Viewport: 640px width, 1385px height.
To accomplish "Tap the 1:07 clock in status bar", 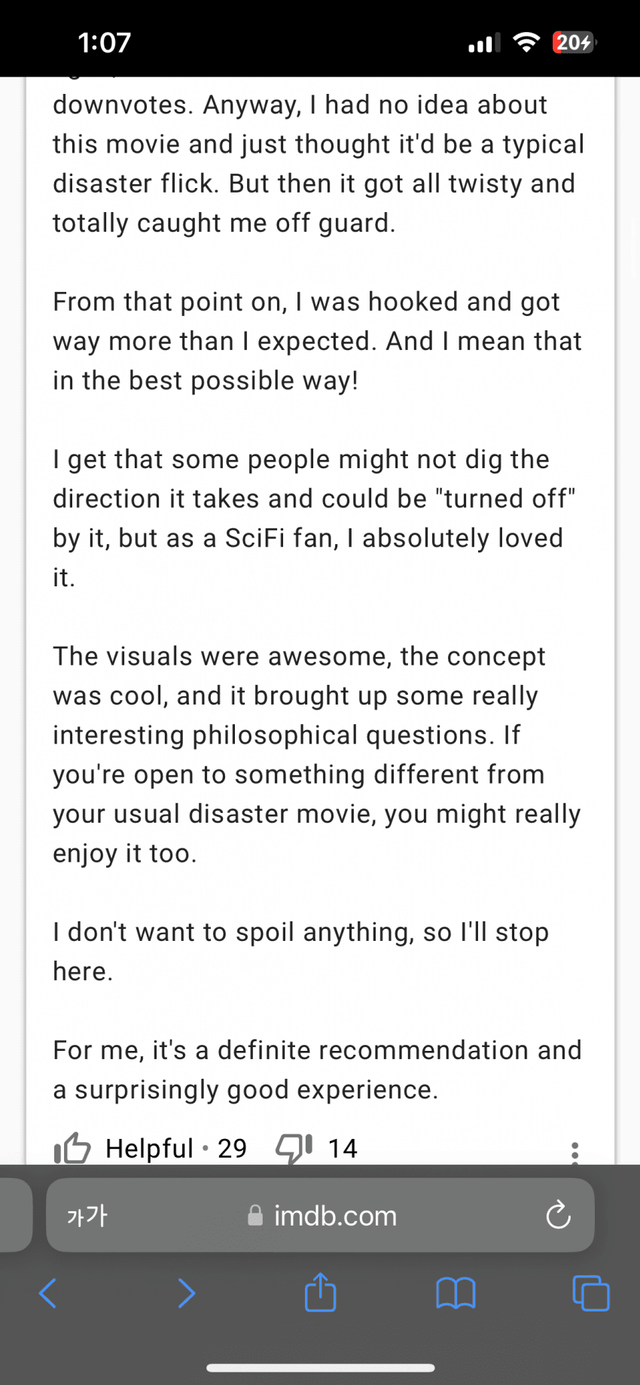I will pyautogui.click(x=104, y=42).
